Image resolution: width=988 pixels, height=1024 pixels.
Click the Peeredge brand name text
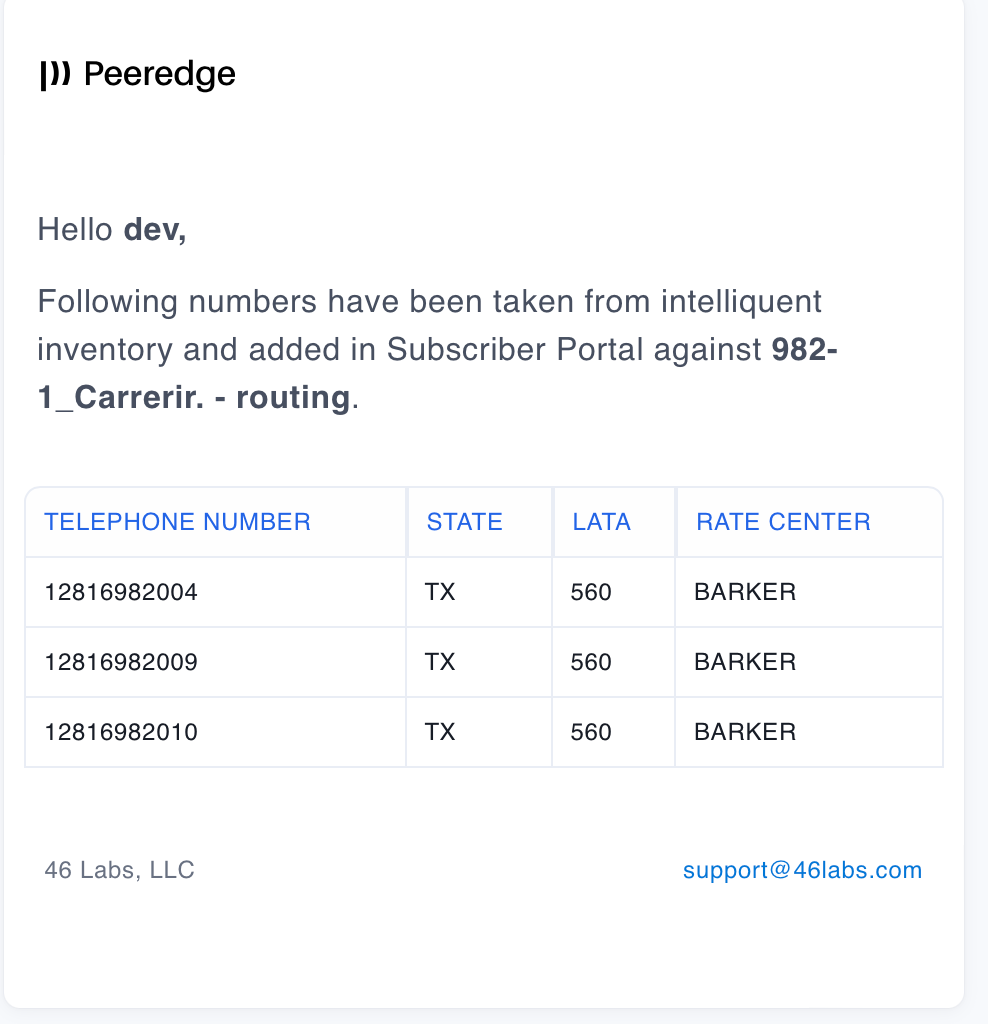[160, 74]
